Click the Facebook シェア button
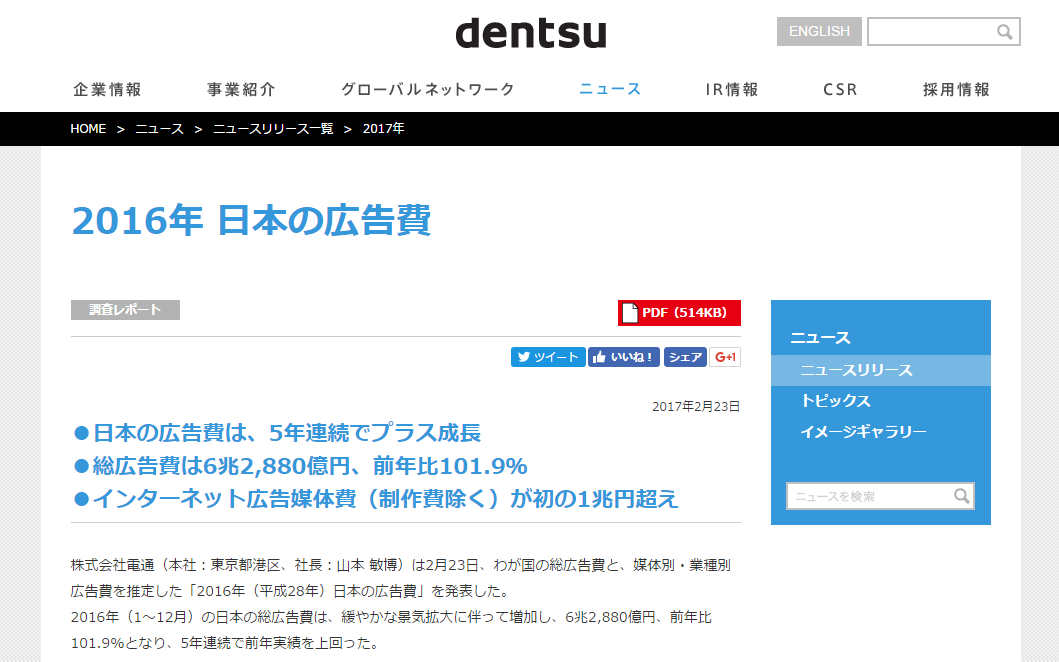 point(685,357)
